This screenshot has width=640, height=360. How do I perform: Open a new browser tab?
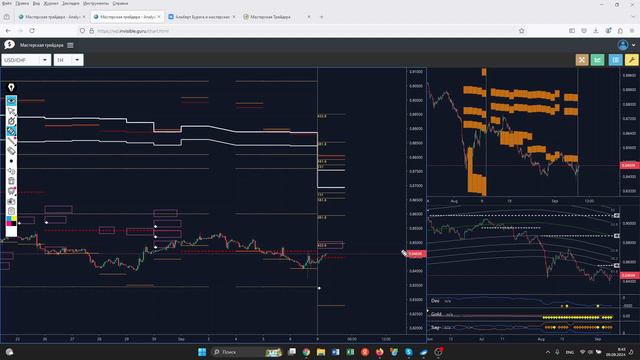(322, 17)
